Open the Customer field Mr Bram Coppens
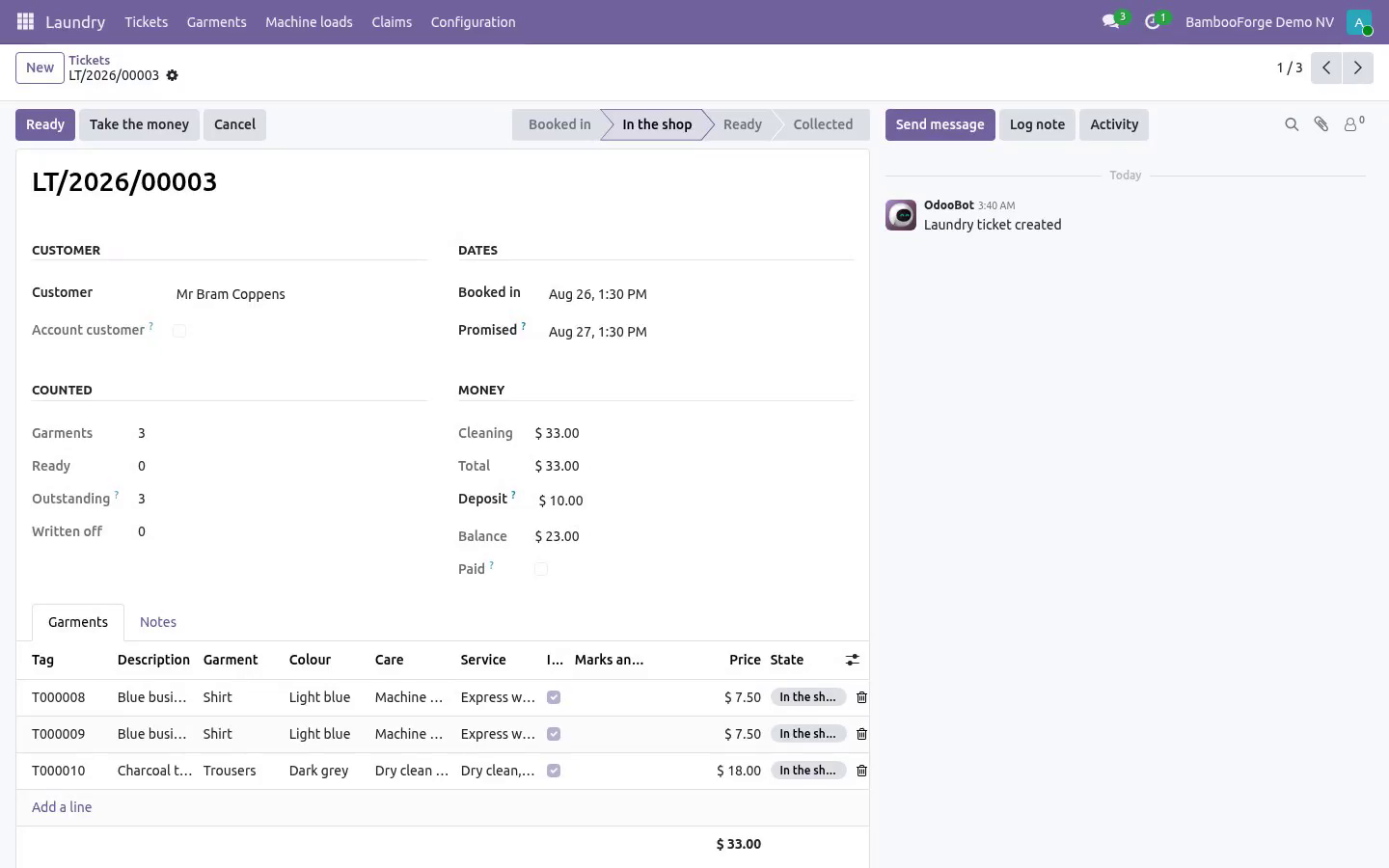The image size is (1389, 868). (x=300, y=294)
